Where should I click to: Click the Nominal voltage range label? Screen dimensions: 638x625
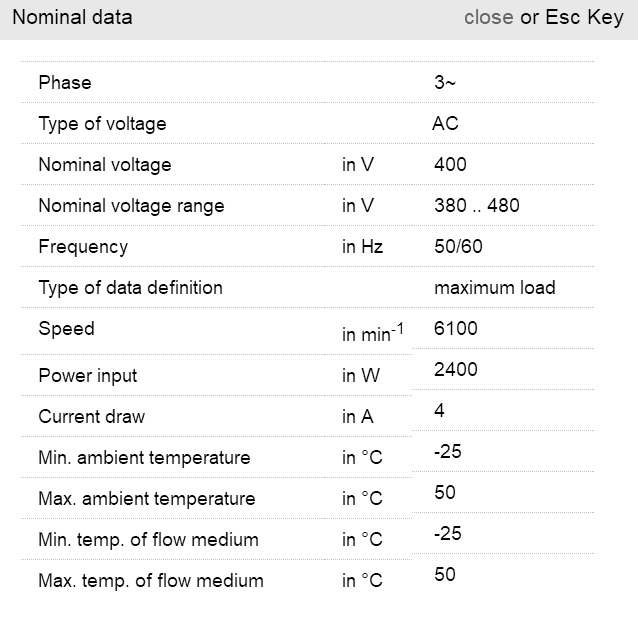[x=131, y=206]
